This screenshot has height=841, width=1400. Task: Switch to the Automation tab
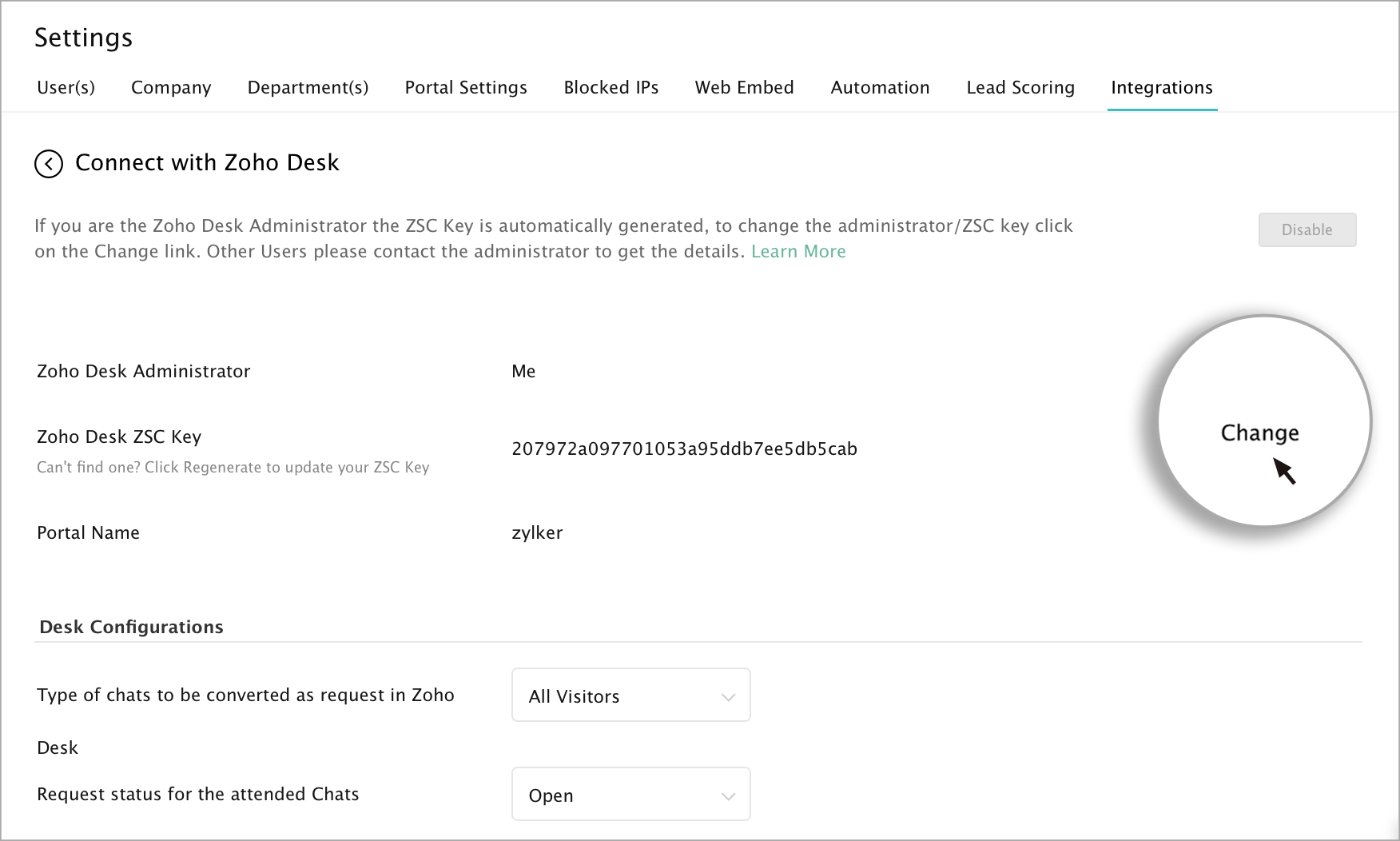tap(880, 87)
